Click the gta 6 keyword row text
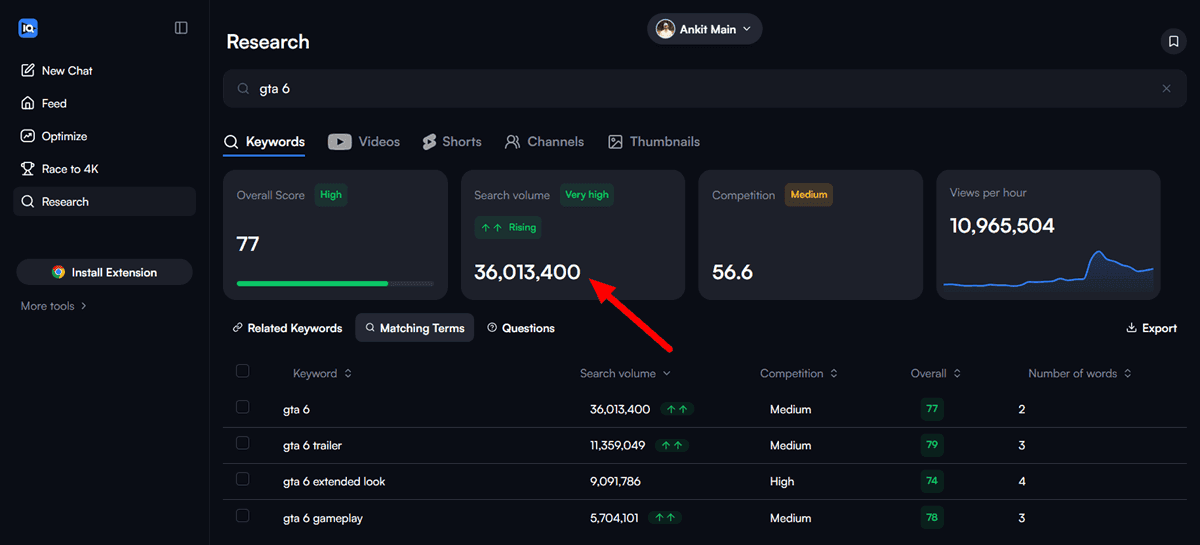This screenshot has width=1200, height=545. tap(296, 410)
